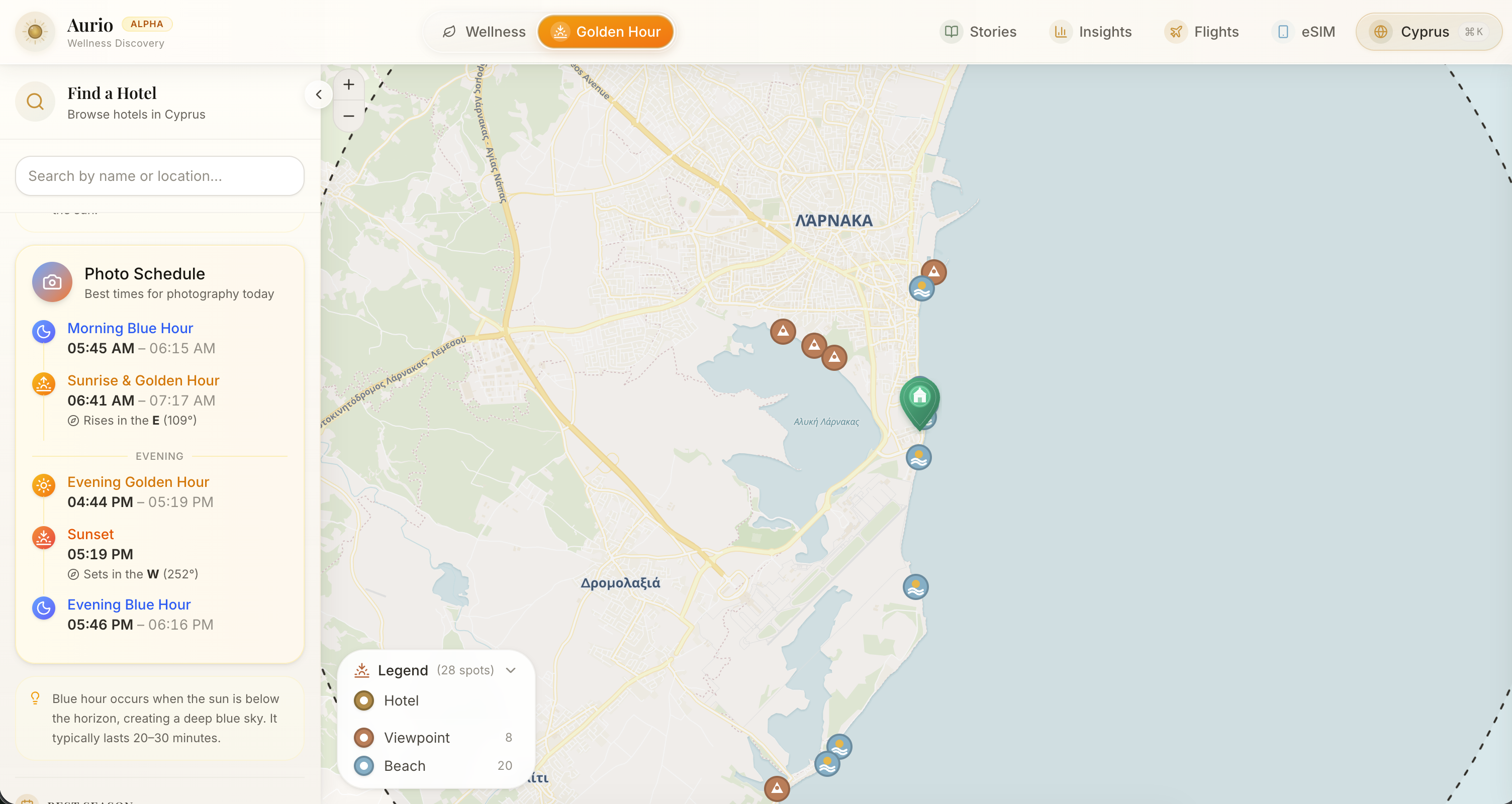This screenshot has height=804, width=1512.
Task: Enable Golden Hour mode
Action: 605,32
